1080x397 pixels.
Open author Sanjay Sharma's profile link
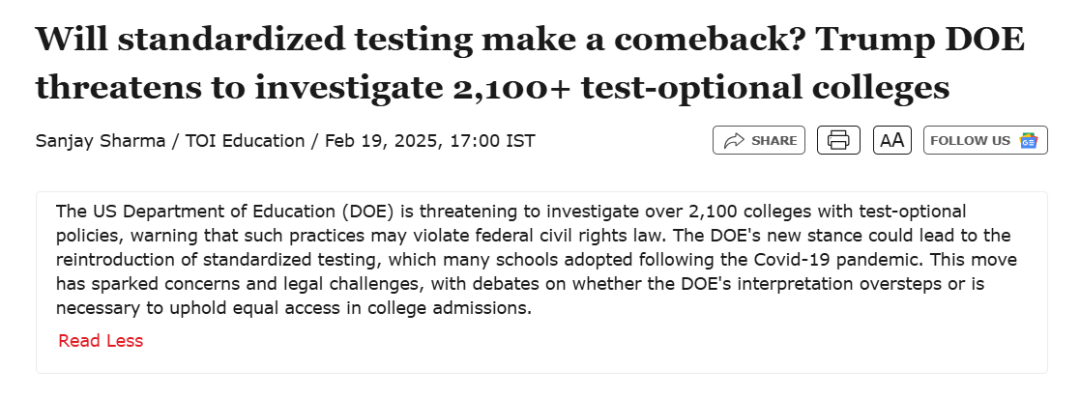[101, 141]
